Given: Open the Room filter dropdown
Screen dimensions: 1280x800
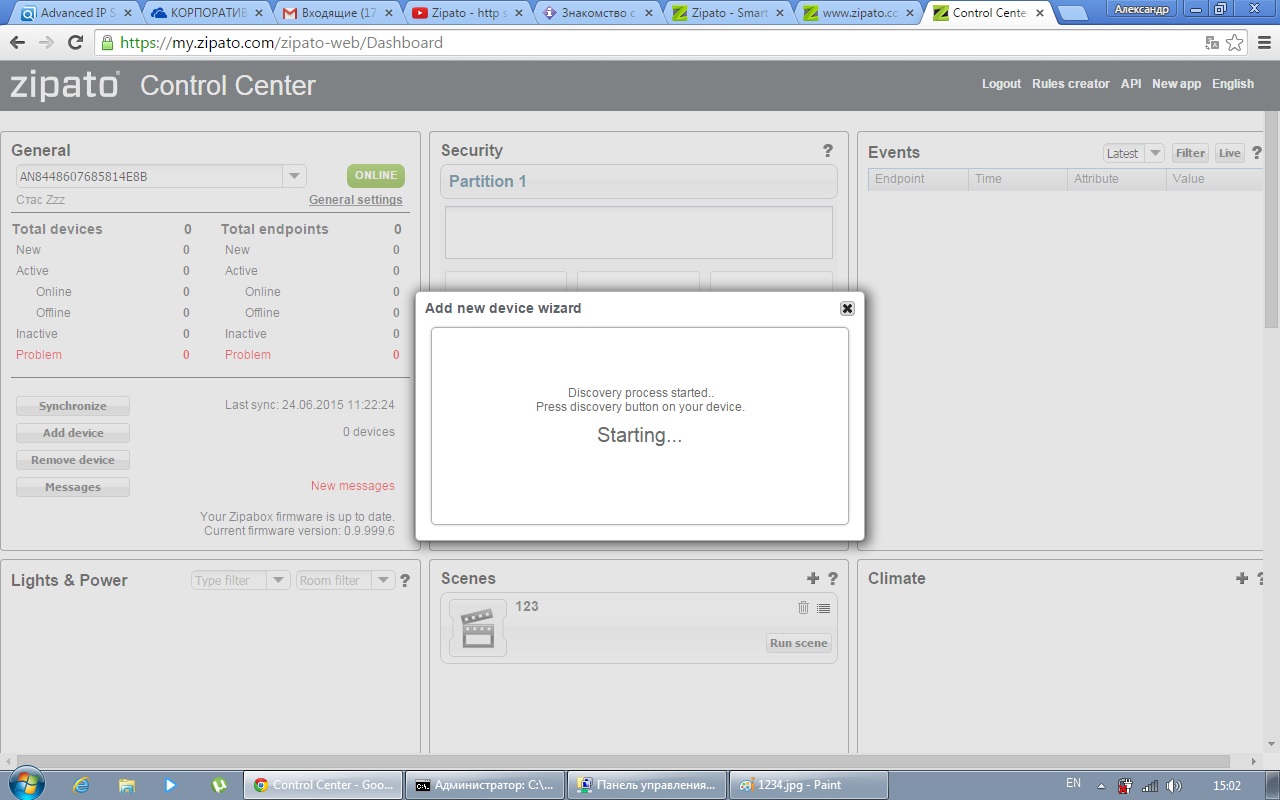Looking at the screenshot, I should tap(383, 580).
